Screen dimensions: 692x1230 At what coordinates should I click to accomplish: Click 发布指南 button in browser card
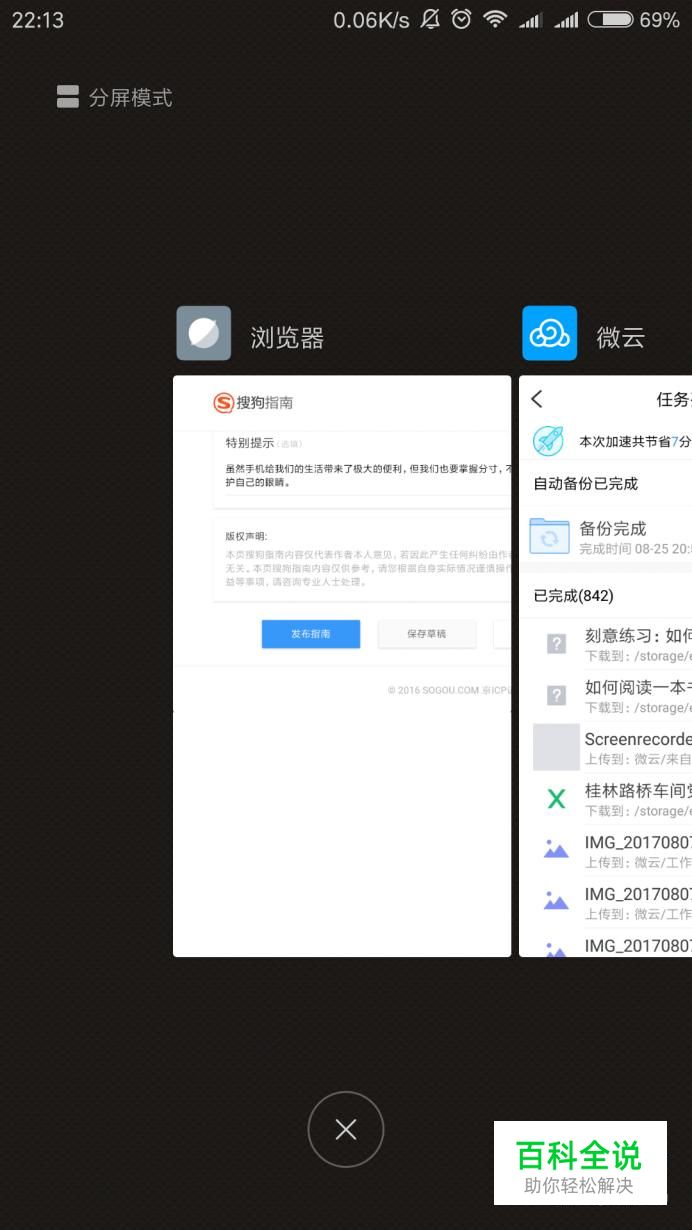311,633
